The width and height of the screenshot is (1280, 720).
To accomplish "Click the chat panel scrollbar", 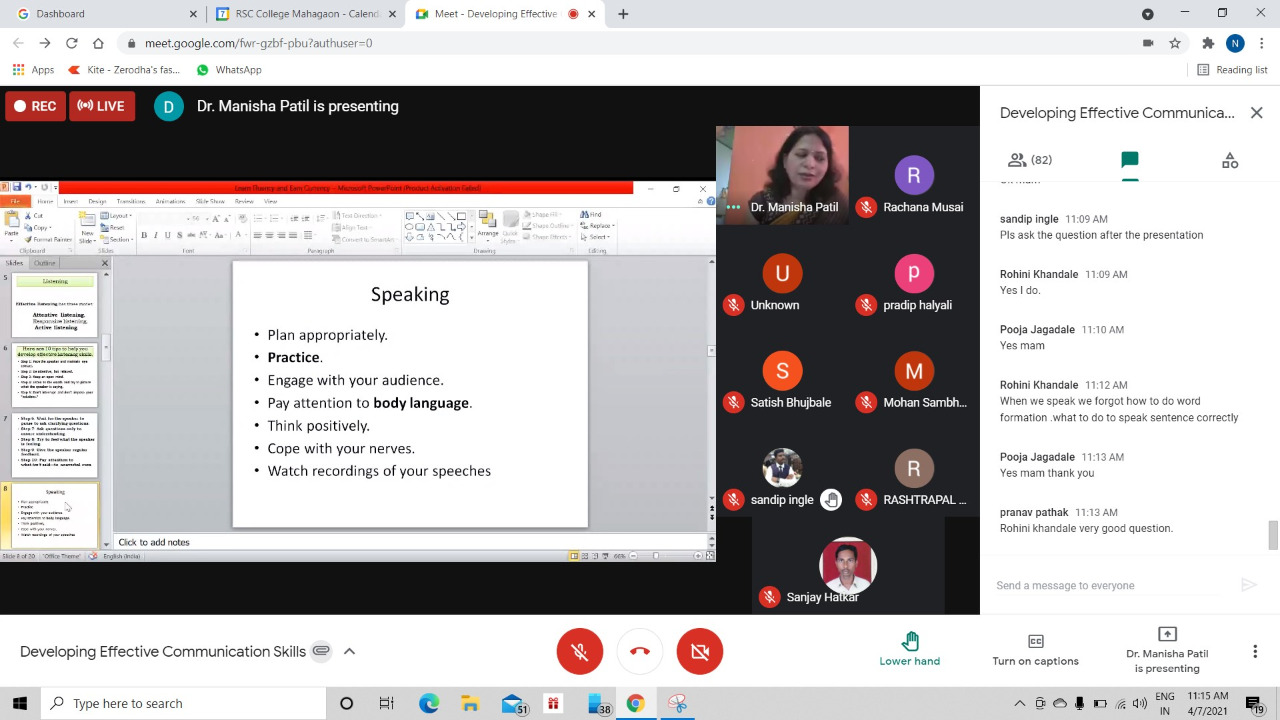I will click(1273, 535).
